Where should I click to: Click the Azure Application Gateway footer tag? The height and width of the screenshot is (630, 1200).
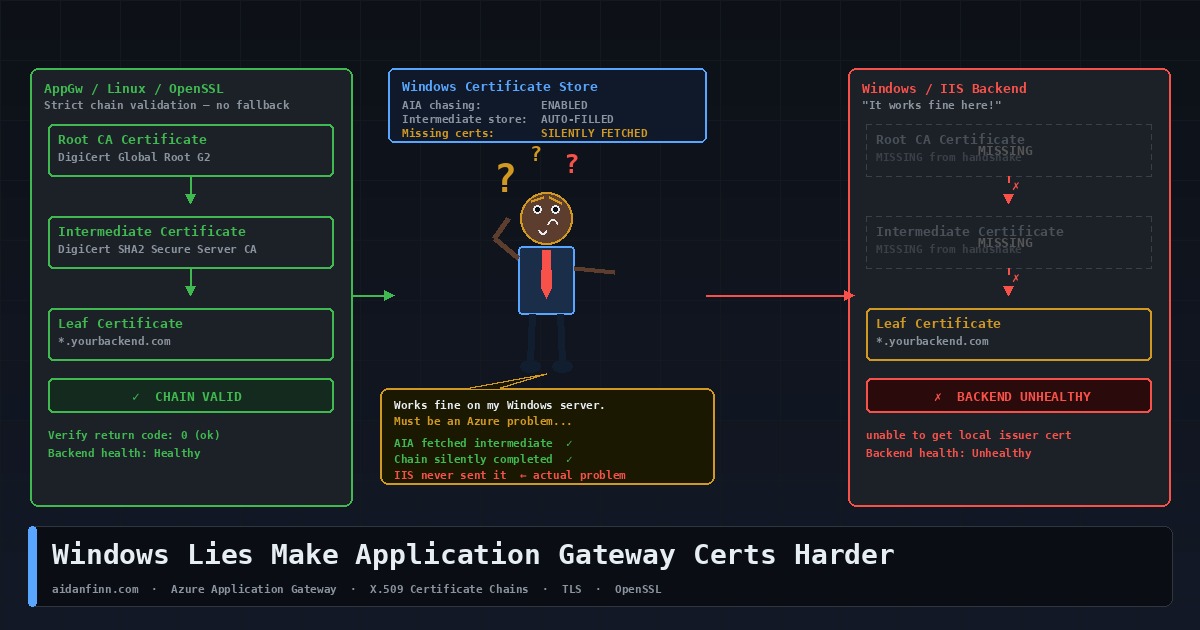point(254,589)
